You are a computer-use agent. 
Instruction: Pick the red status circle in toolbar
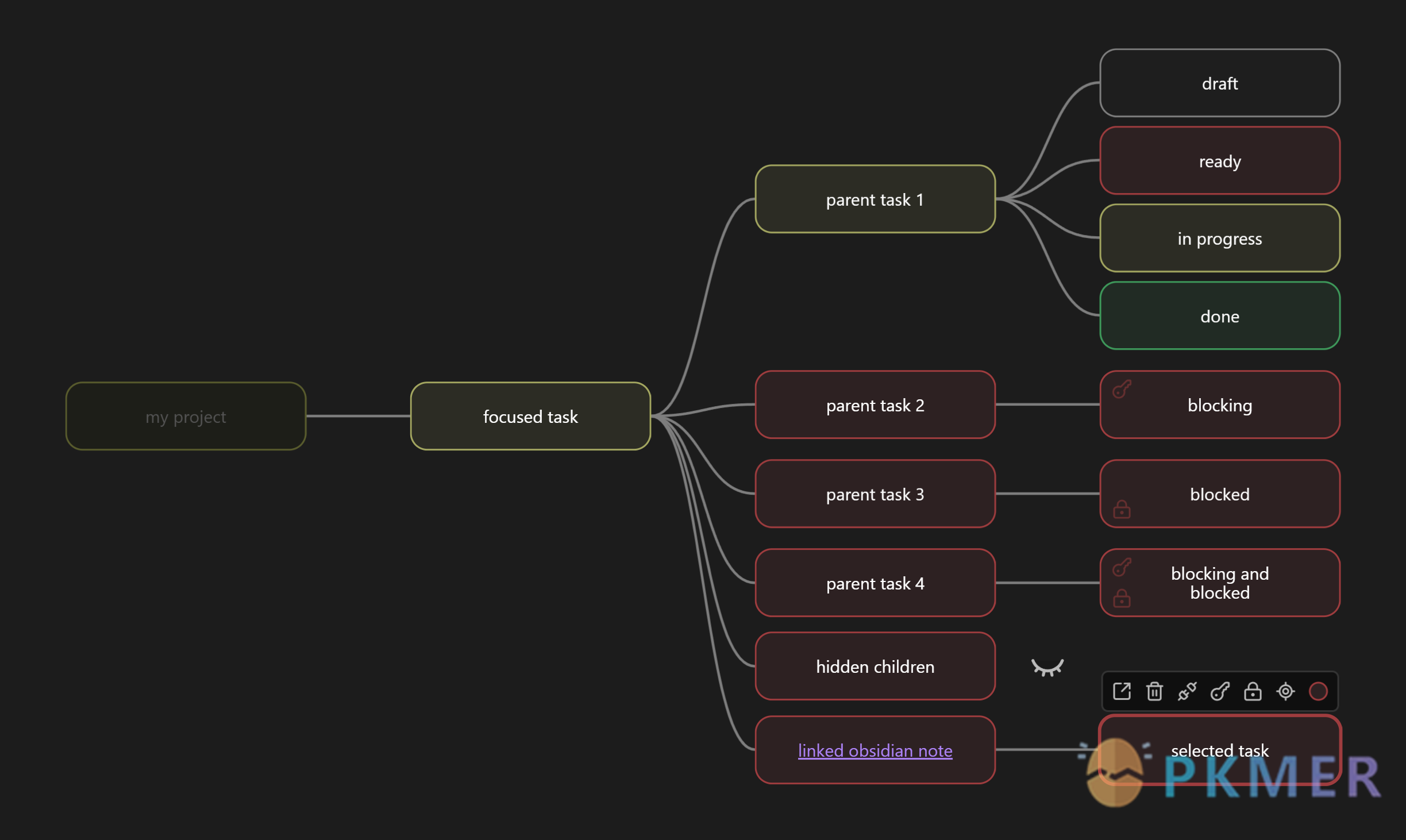click(1318, 691)
